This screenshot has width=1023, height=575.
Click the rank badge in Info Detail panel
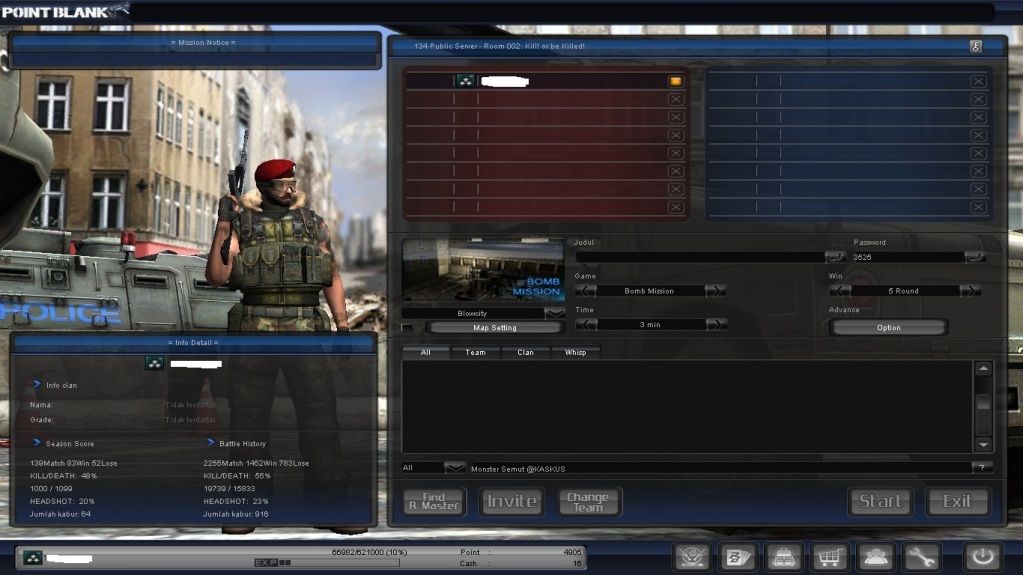click(154, 363)
